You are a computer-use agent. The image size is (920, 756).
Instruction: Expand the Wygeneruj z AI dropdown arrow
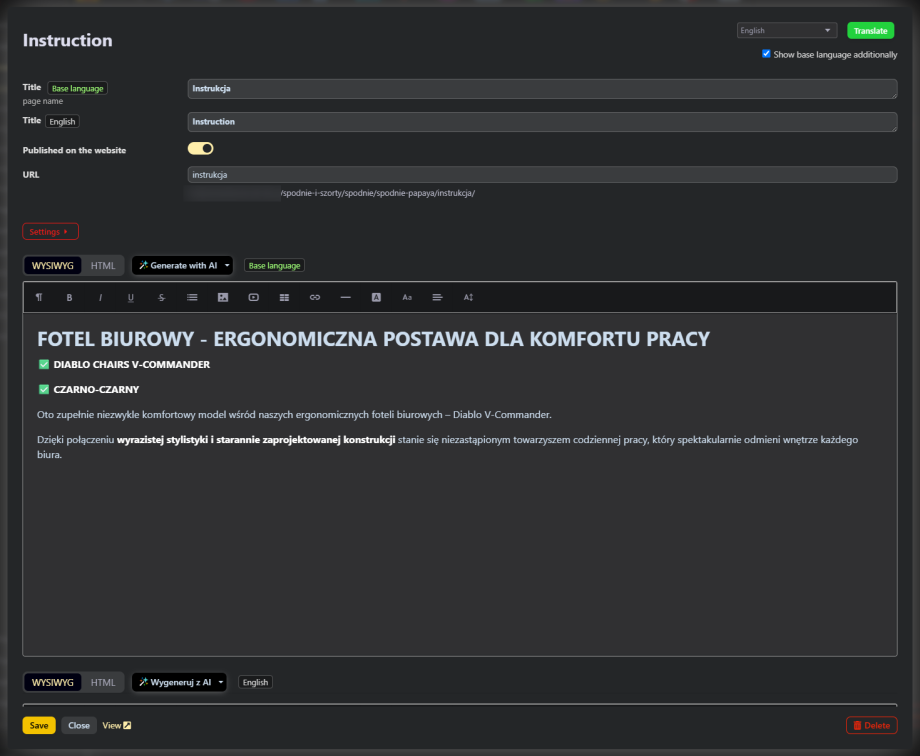pos(221,682)
